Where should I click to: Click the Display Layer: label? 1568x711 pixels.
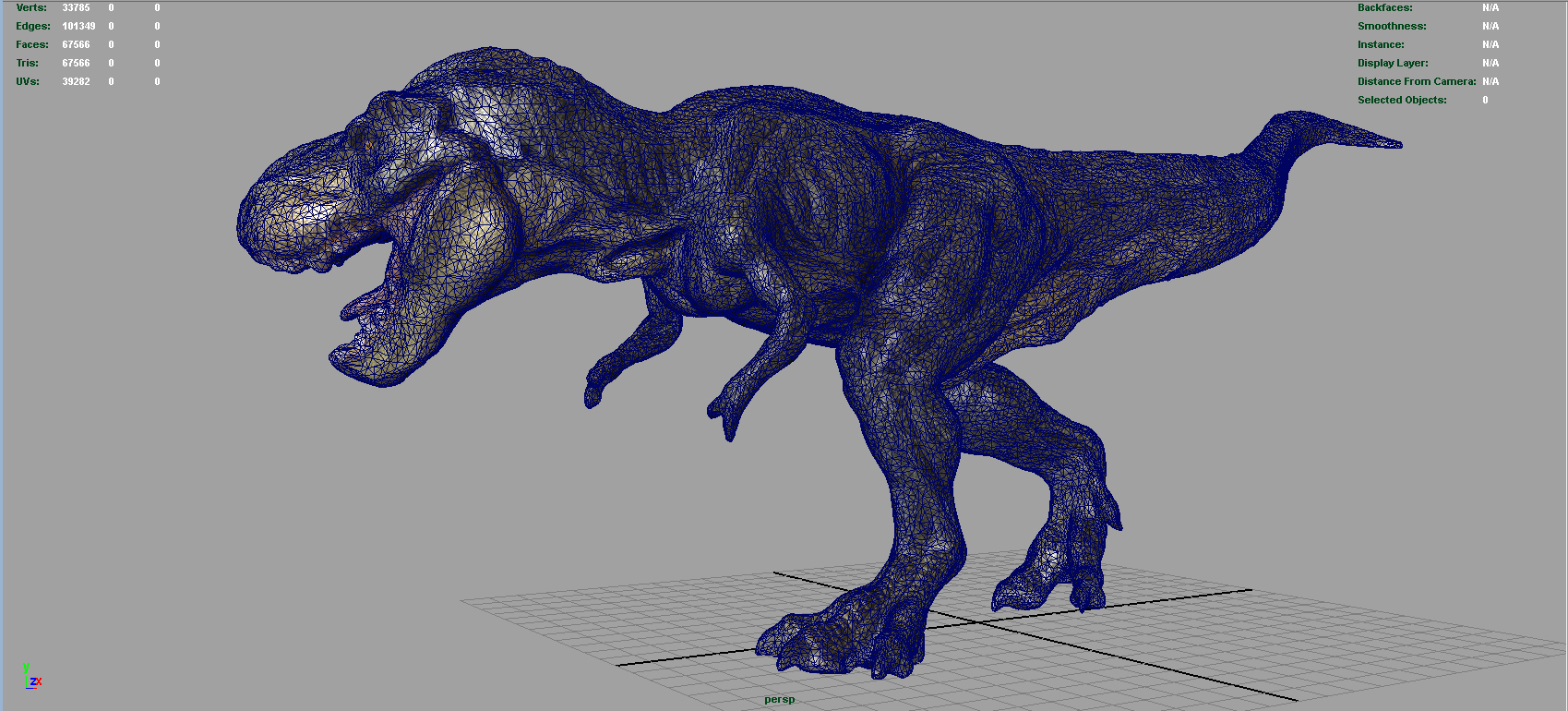coord(1393,63)
